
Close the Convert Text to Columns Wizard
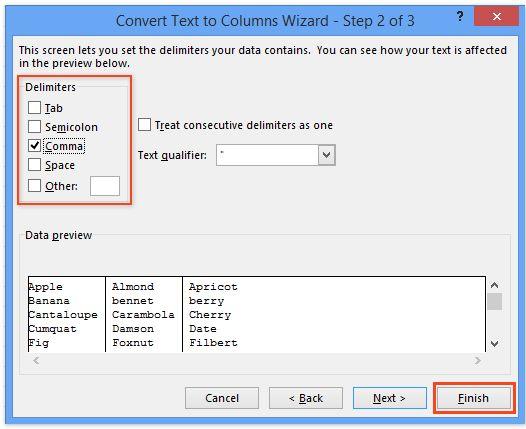click(496, 16)
